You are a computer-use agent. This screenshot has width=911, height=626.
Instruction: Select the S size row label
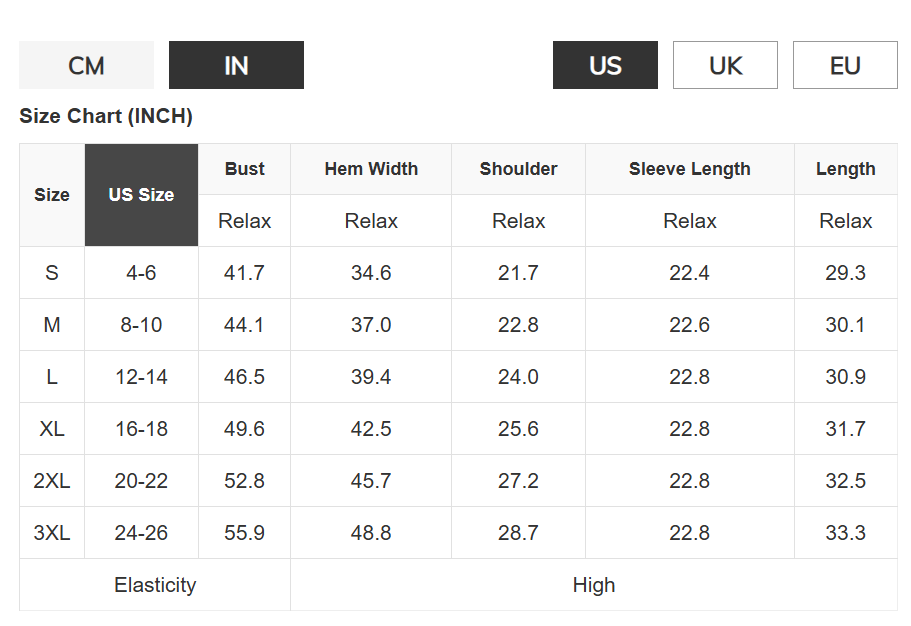point(52,273)
